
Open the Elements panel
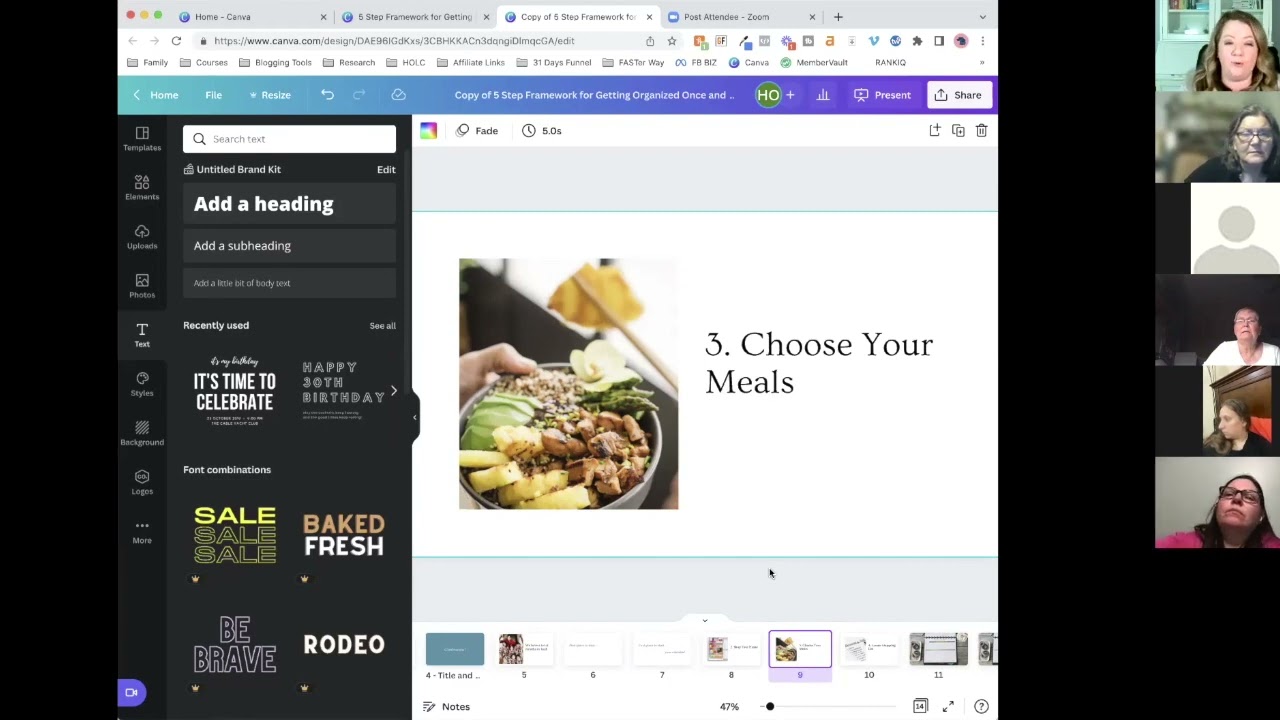click(142, 187)
